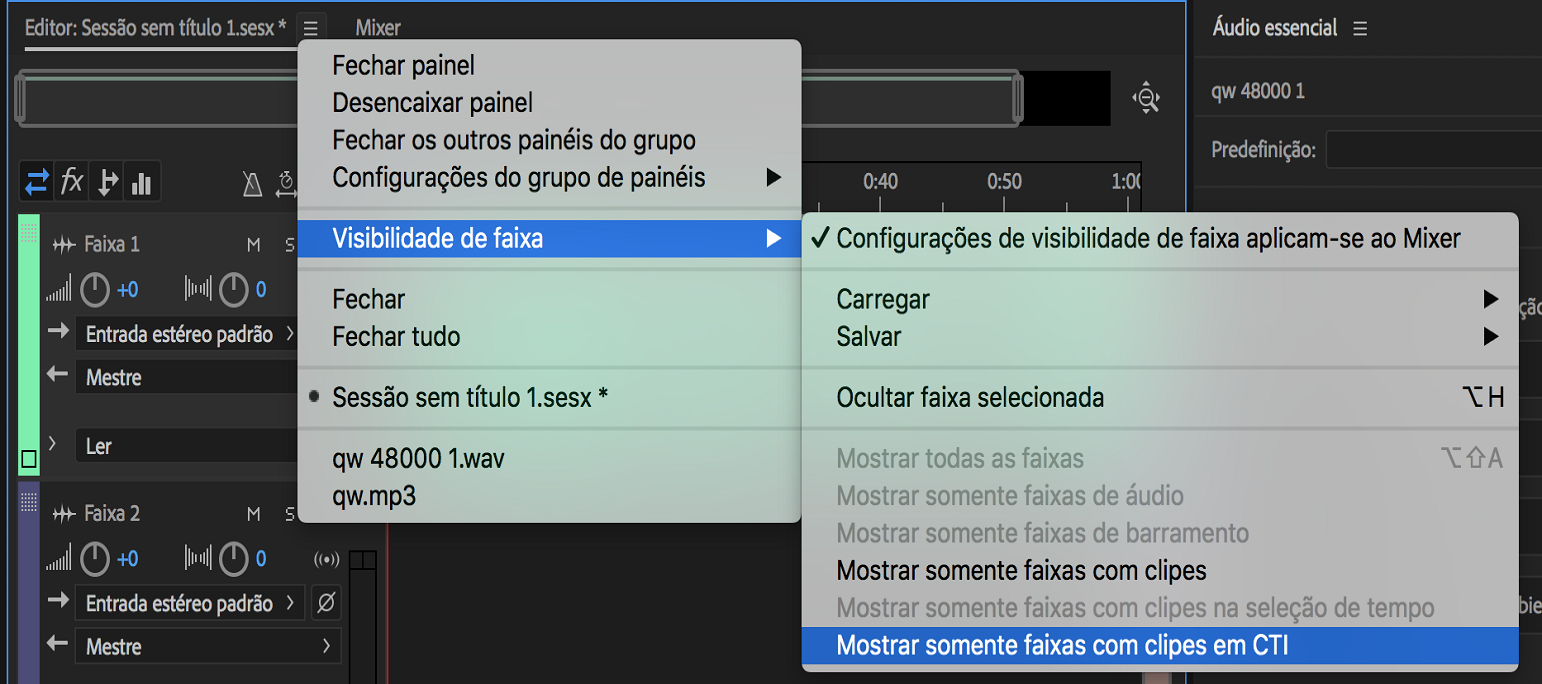Show the track EQ view icon

point(141,183)
